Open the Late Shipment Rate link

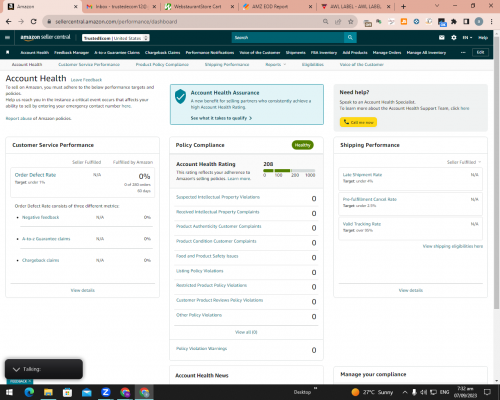coord(362,175)
